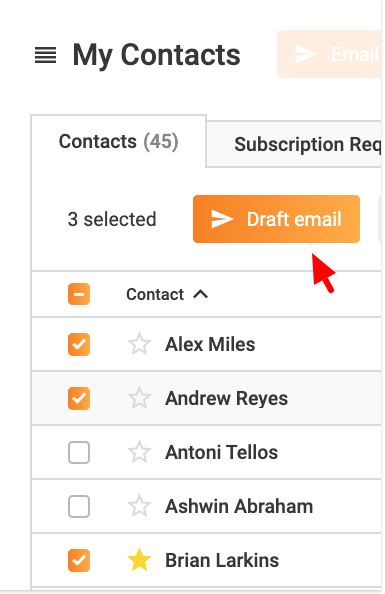Star the Ashwin Abraham contact
The width and height of the screenshot is (385, 594).
[x=139, y=506]
